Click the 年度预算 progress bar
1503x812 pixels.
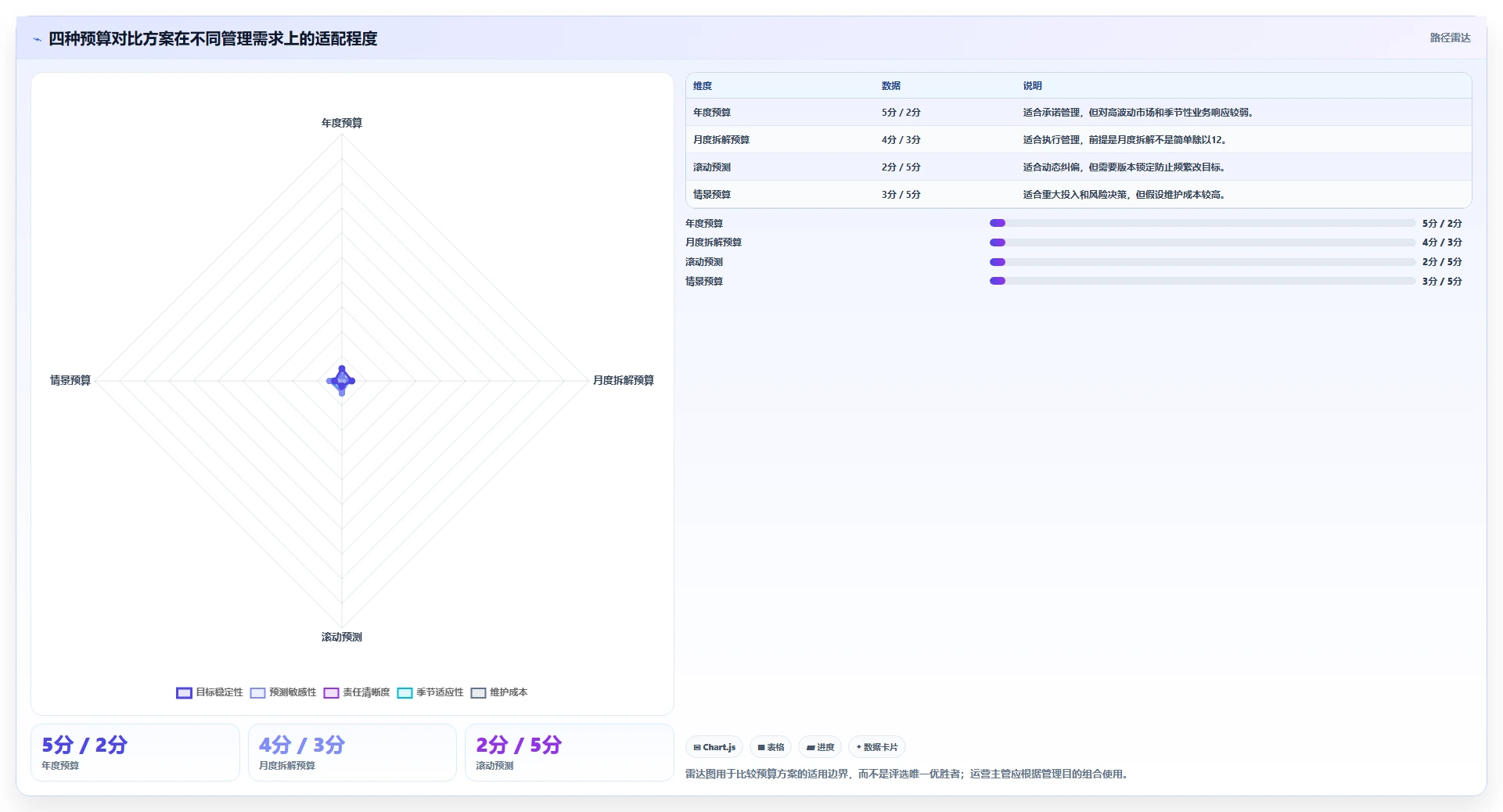tap(1203, 223)
